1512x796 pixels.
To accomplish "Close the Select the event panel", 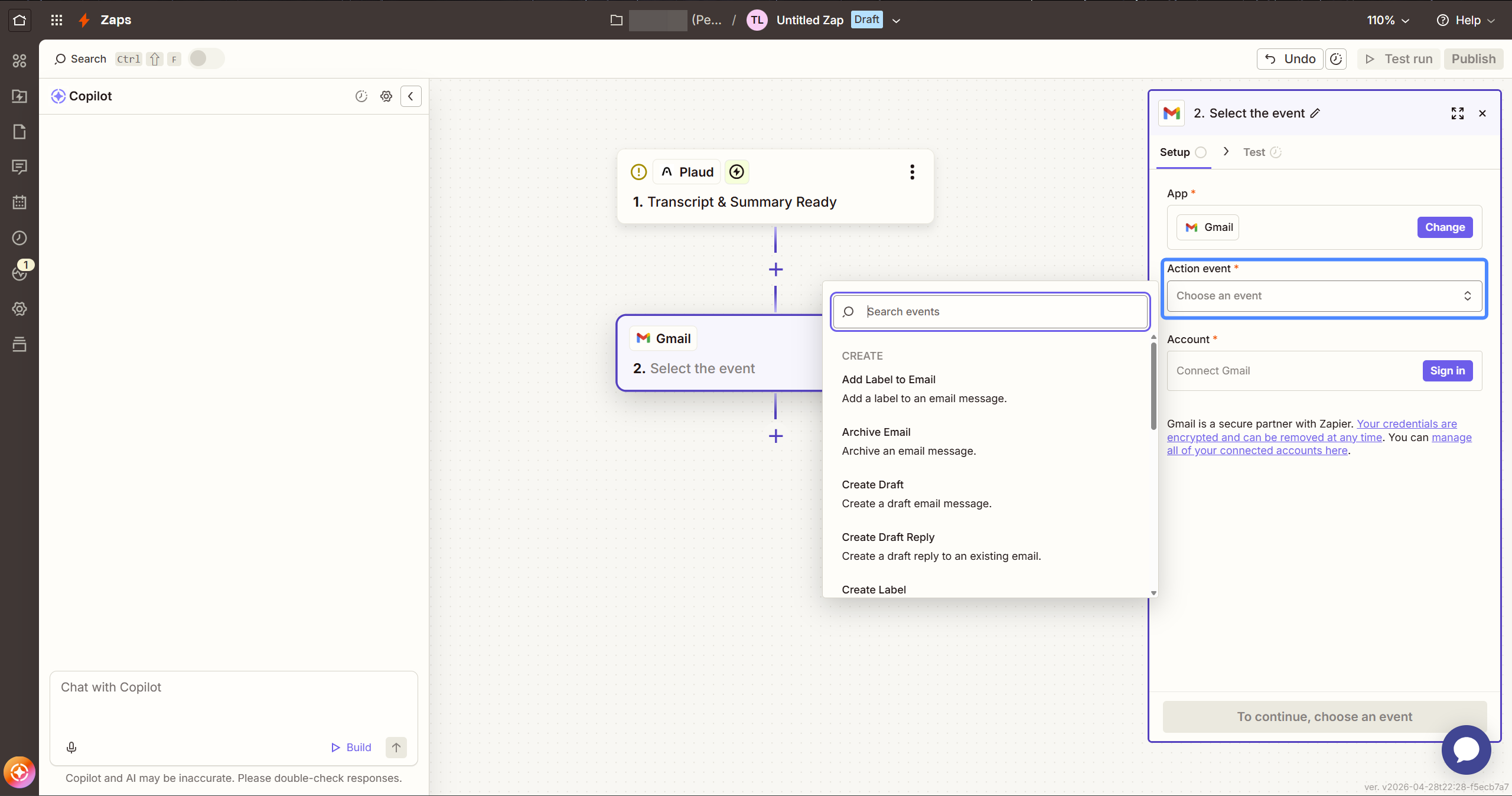I will [1482, 113].
